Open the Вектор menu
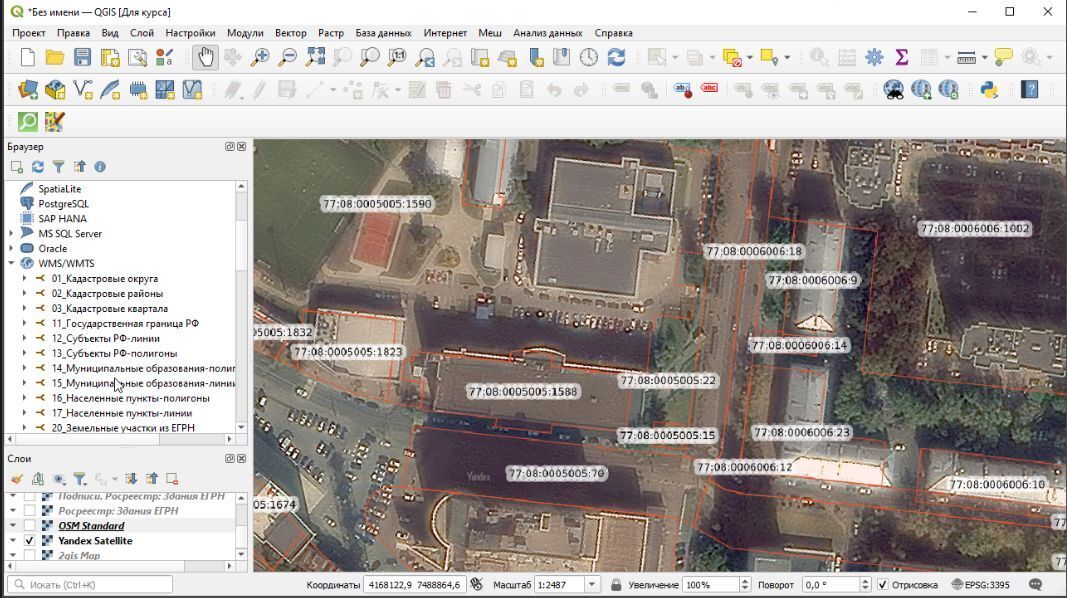Image resolution: width=1067 pixels, height=598 pixels. coord(290,33)
